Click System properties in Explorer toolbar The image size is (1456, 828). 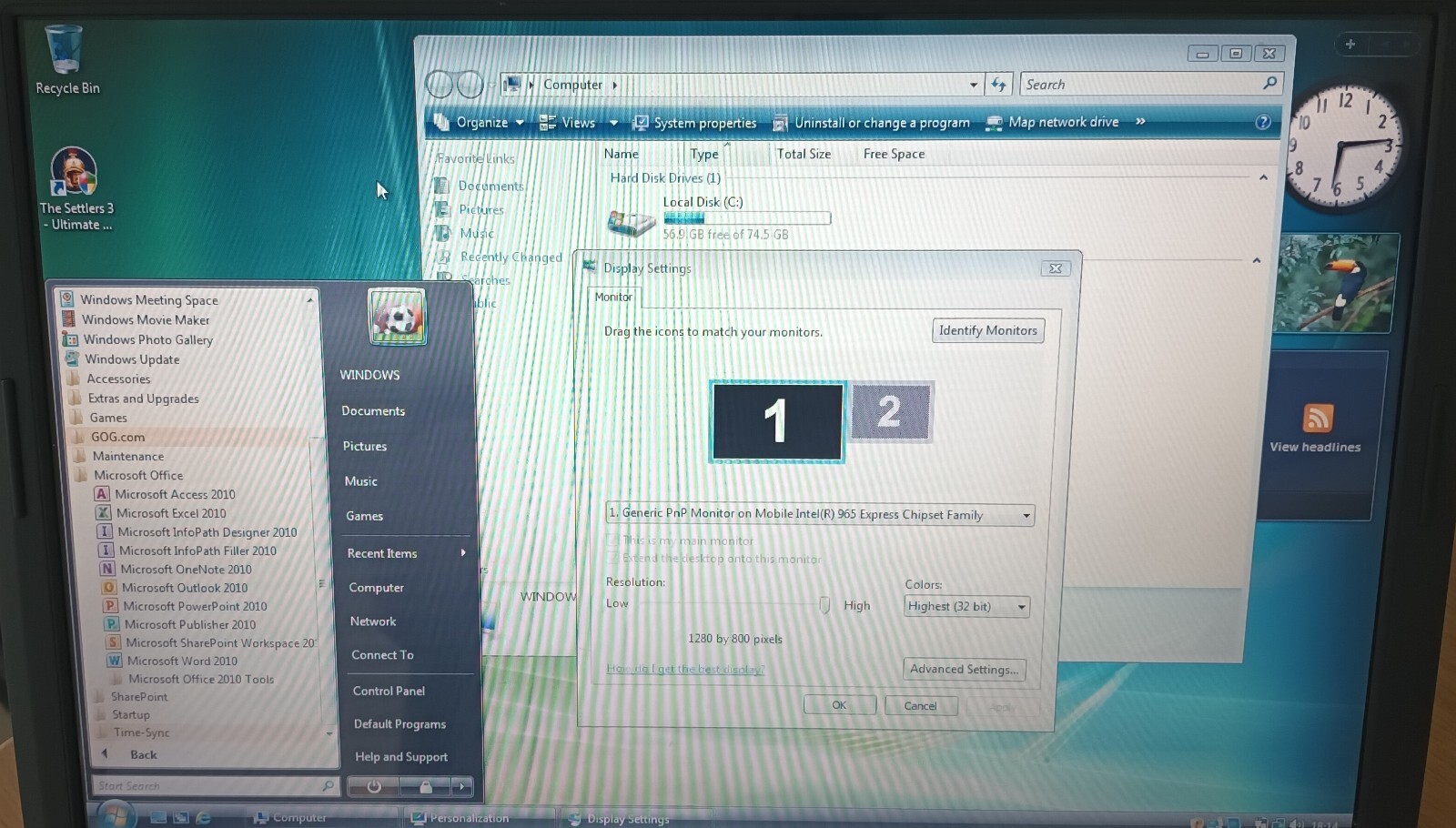694,123
